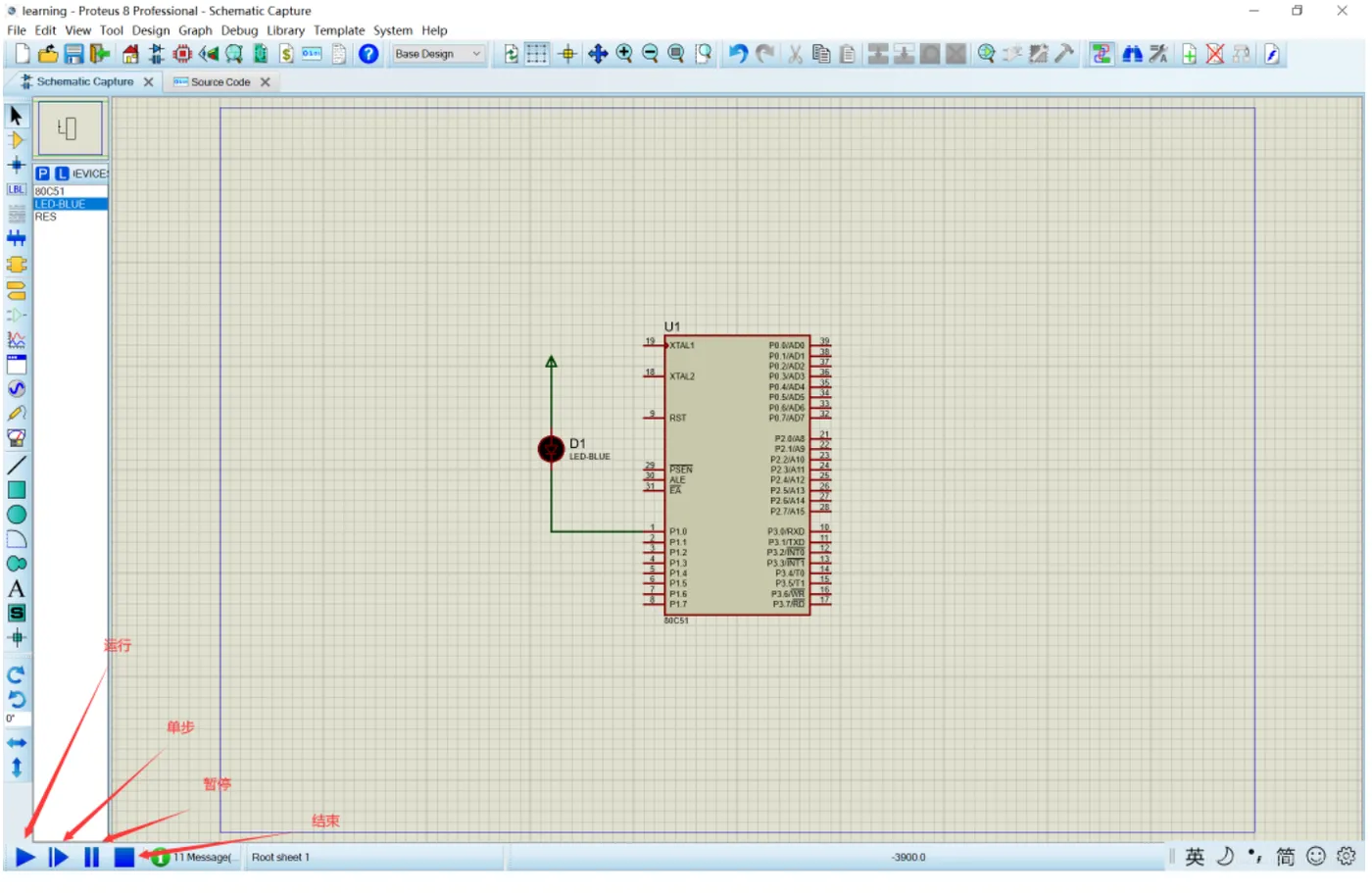Image resolution: width=1372 pixels, height=893 pixels.
Task: Select the 2D Arc drawing tool
Action: pyautogui.click(x=16, y=539)
